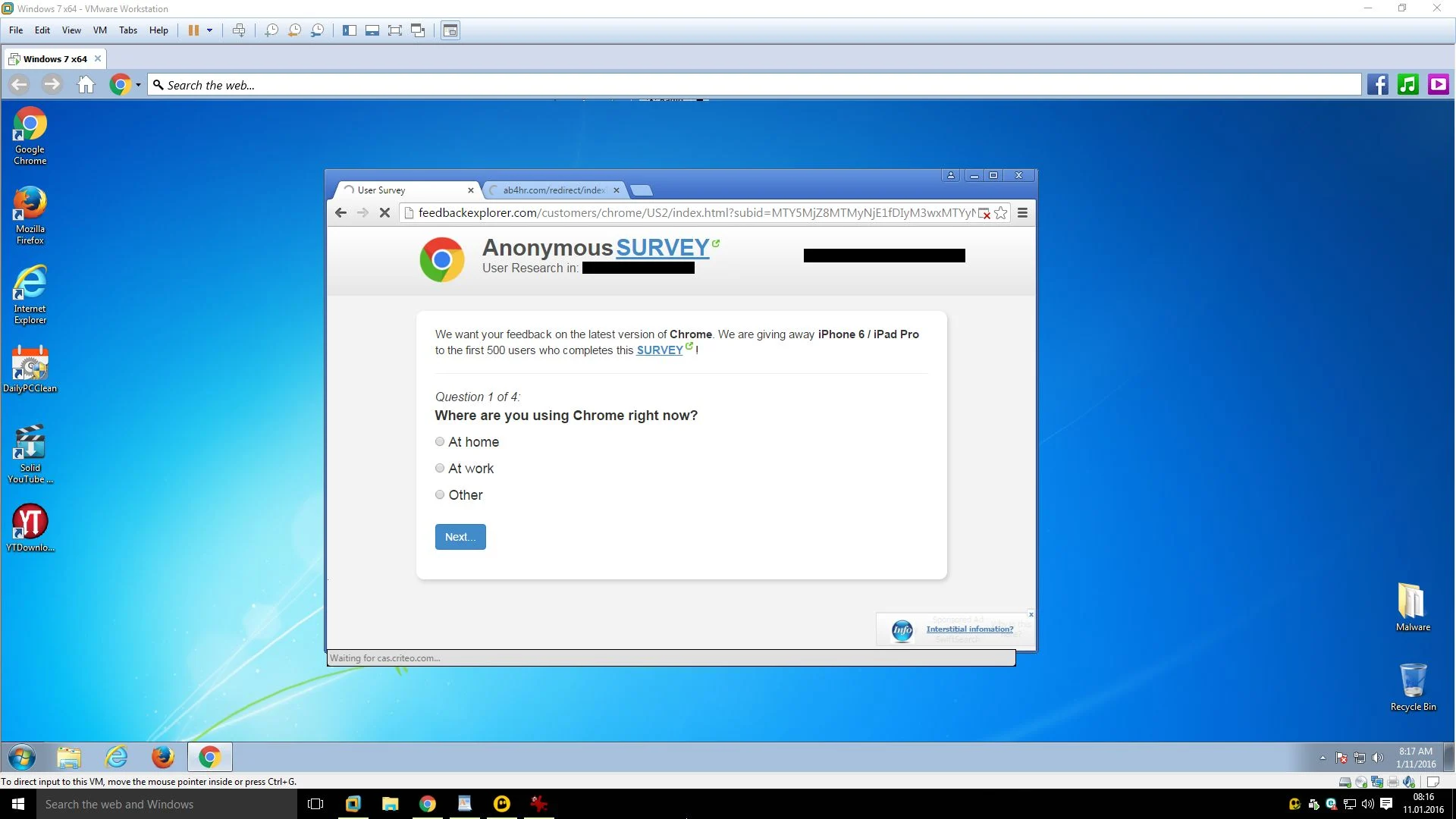Click the Anonymous SURVEY heading link
The width and height of the screenshot is (1456, 819).
[662, 247]
